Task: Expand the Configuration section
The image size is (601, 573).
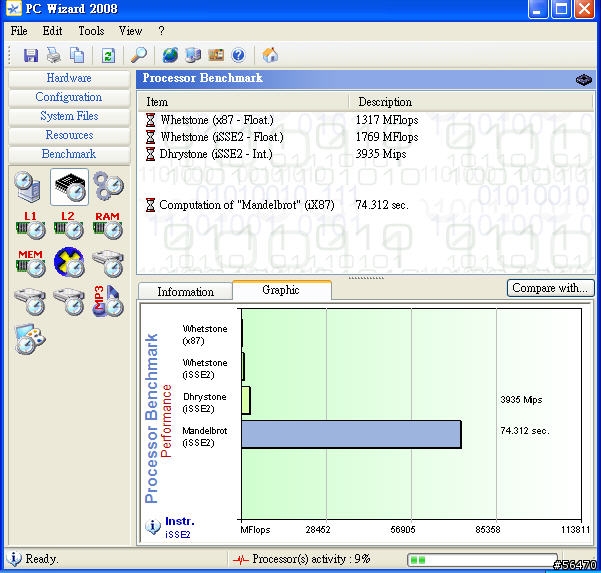Action: (x=69, y=97)
